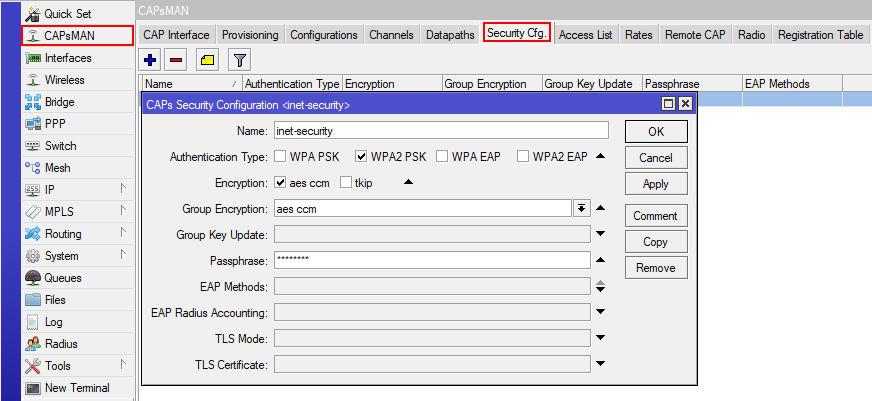This screenshot has width=872, height=401.
Task: Open CAPsMAN in the sidebar
Action: (x=77, y=36)
